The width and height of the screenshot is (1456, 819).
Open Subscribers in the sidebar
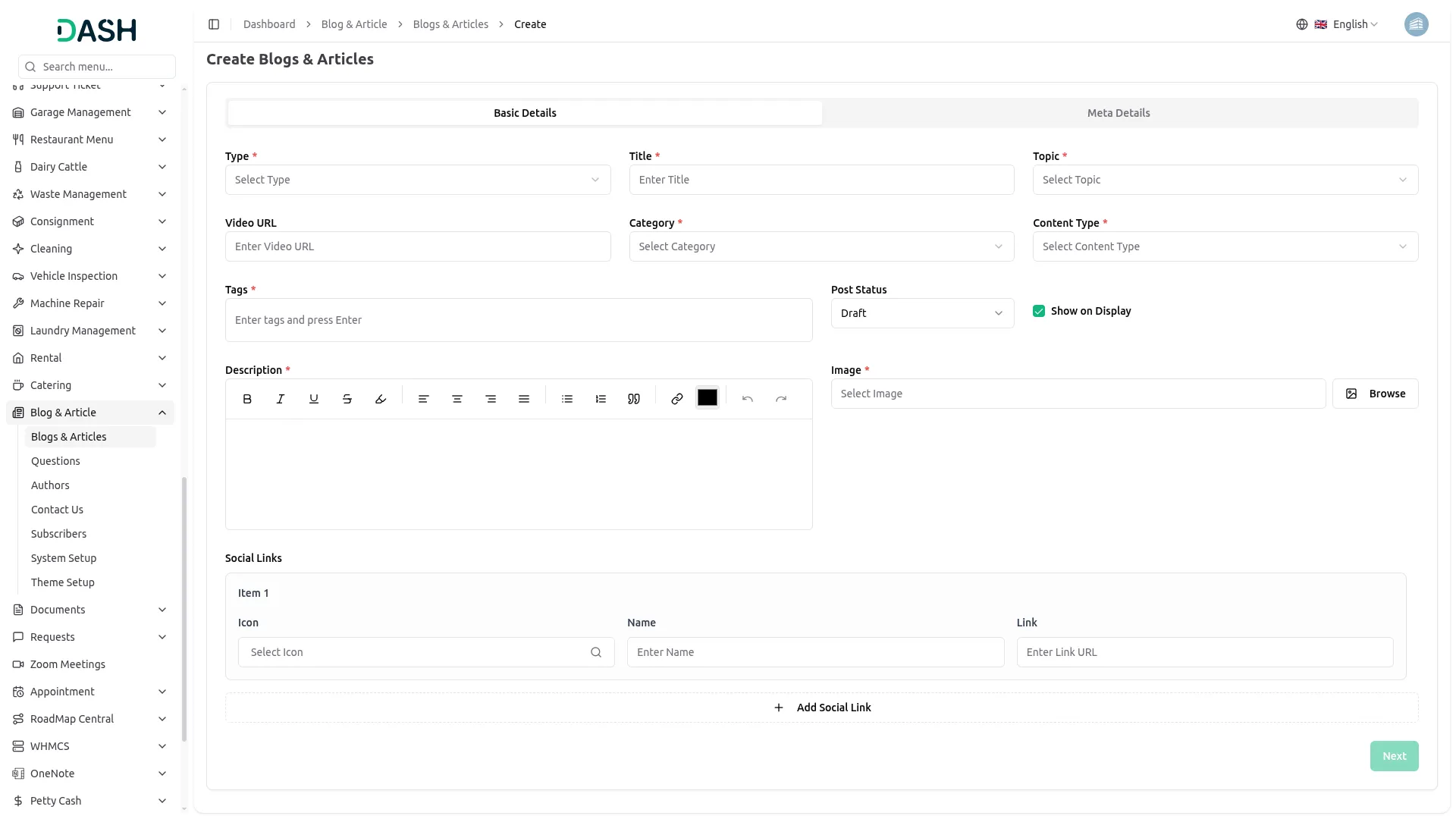(58, 534)
